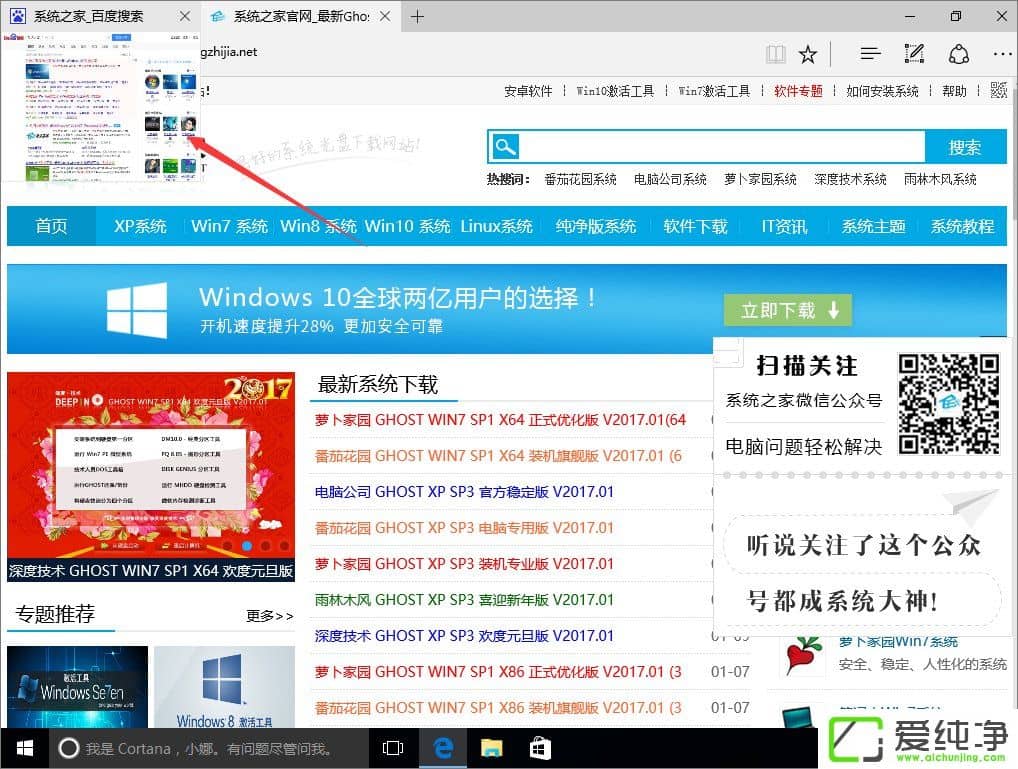The height and width of the screenshot is (769, 1018).
Task: Open File Explorer from the taskbar
Action: point(490,747)
